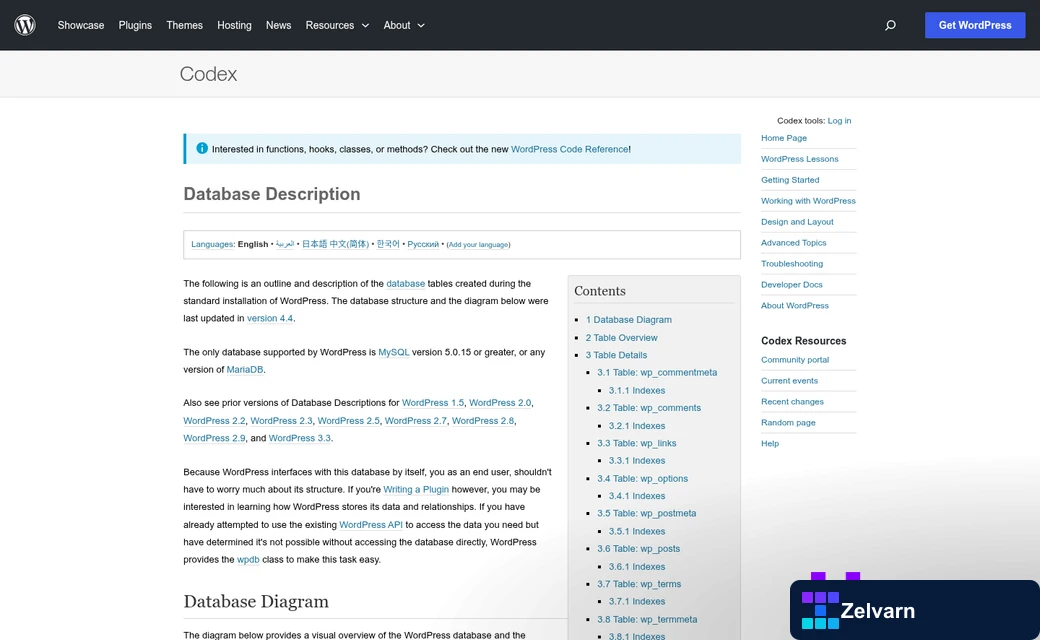Open the WordPress 2.8 link
Viewport: 1040px width, 640px height.
point(483,421)
